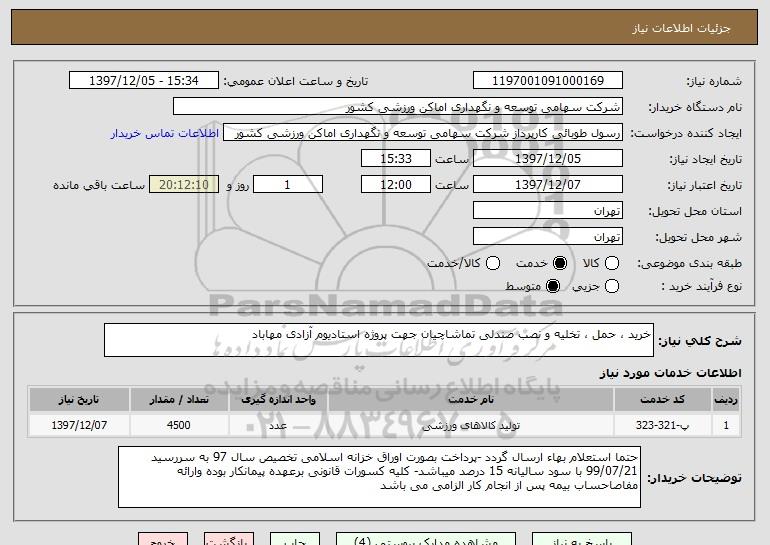Click the تاریخ اعتبار نیاز label
Viewport: 770px width, 545px height.
[704, 186]
